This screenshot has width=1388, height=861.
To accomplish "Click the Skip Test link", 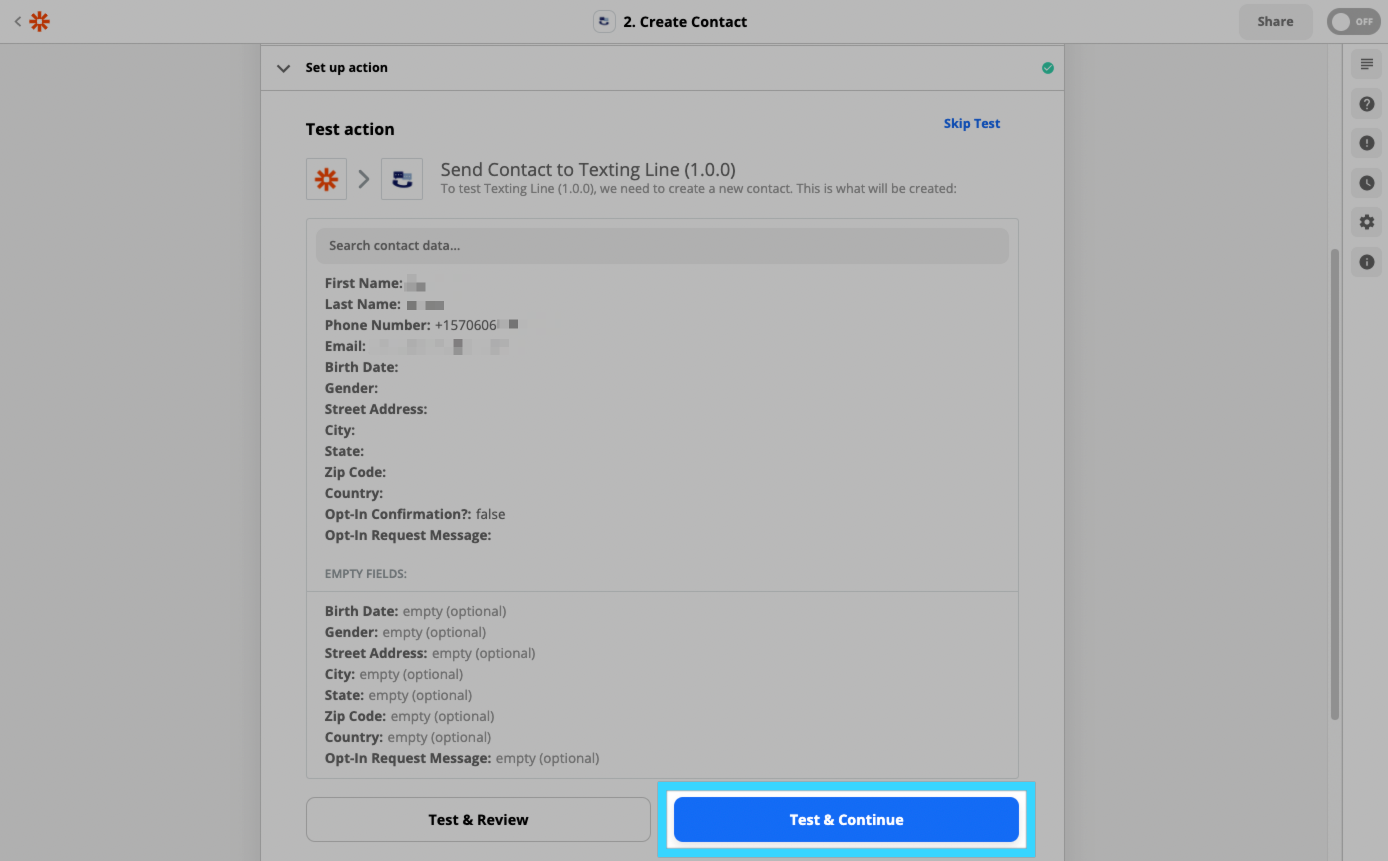I will click(972, 124).
